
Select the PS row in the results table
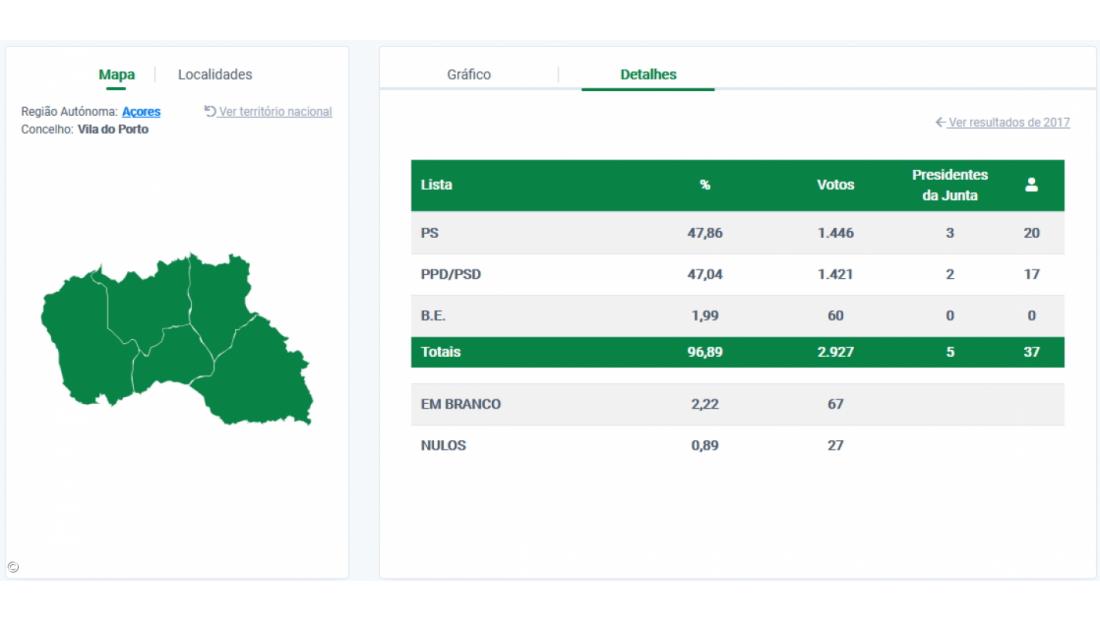[737, 233]
